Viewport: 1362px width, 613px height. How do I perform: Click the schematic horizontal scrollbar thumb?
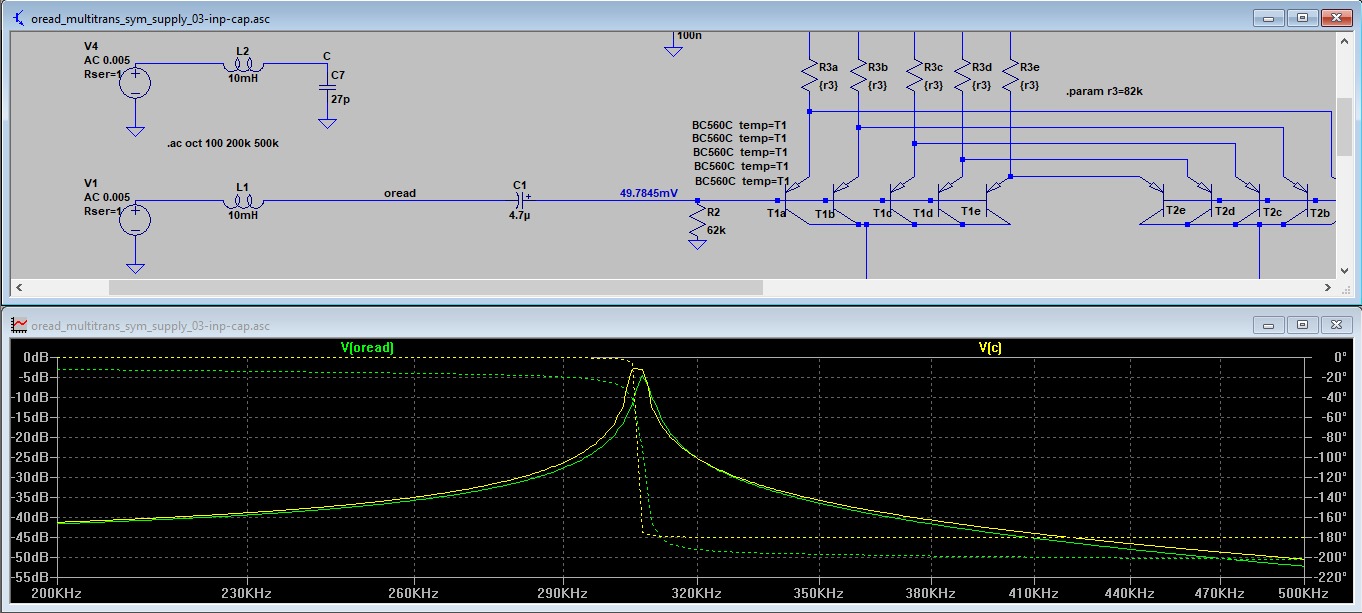click(435, 287)
